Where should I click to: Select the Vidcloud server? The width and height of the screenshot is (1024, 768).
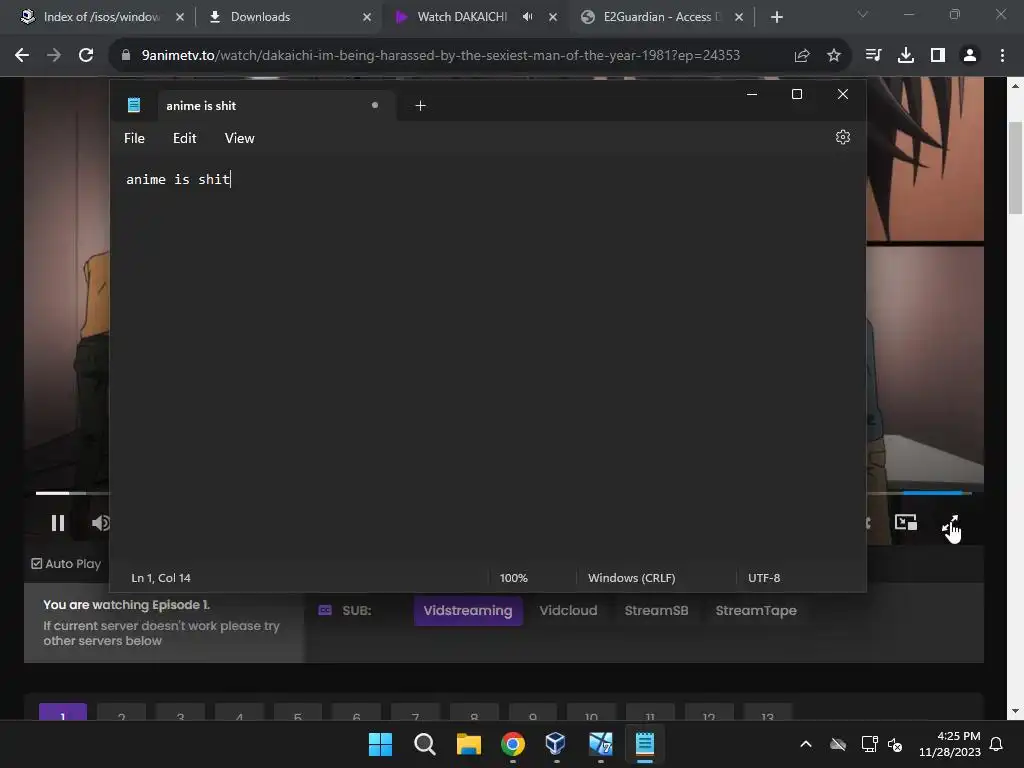tap(568, 611)
